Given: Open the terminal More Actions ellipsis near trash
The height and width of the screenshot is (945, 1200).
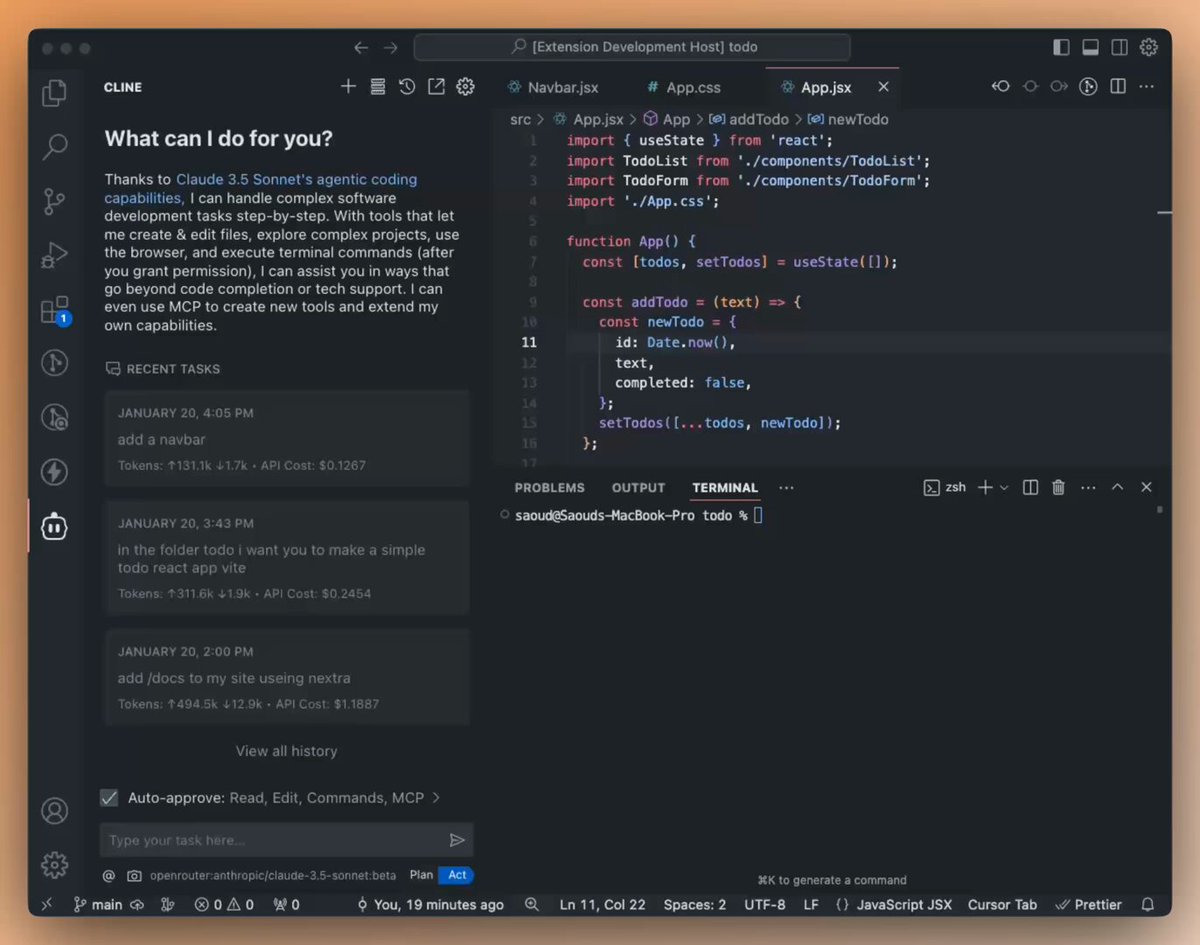Looking at the screenshot, I should click(x=1088, y=487).
